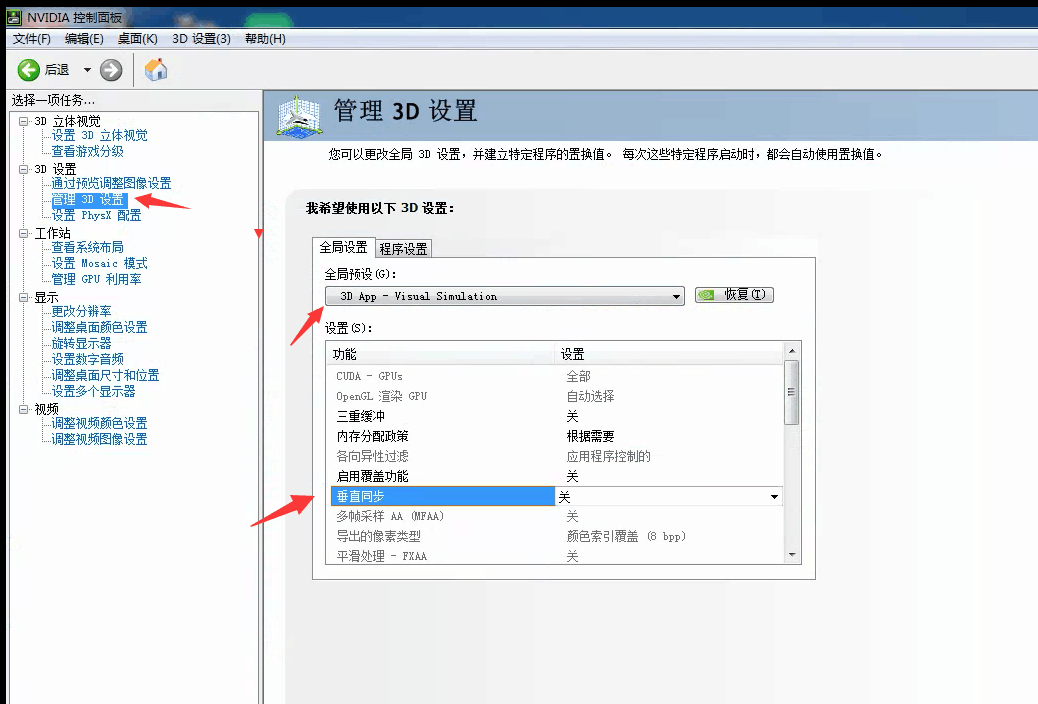This screenshot has width=1038, height=704.
Task: Open the 帮助(H) menu
Action: point(265,38)
